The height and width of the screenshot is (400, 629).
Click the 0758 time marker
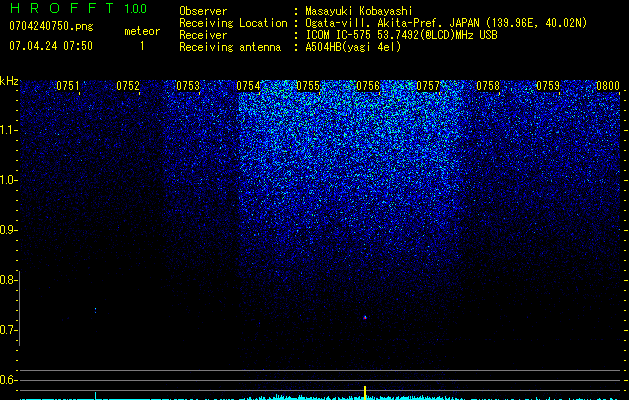point(488,86)
